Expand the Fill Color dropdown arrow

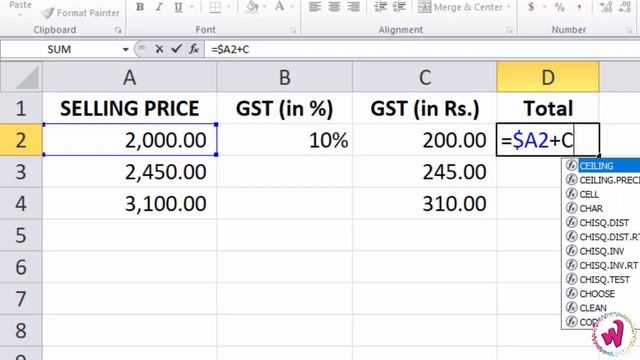point(264,7)
